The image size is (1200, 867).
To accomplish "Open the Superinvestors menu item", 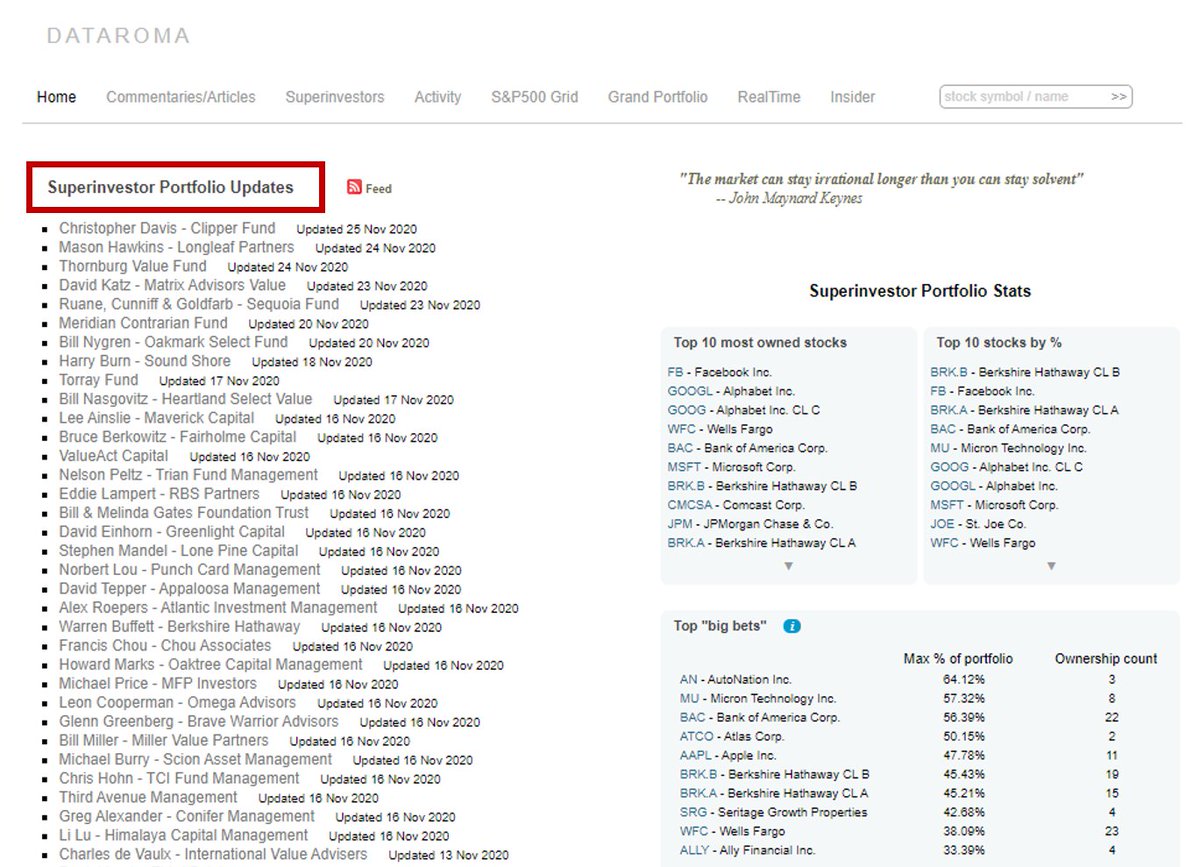I will [x=335, y=97].
